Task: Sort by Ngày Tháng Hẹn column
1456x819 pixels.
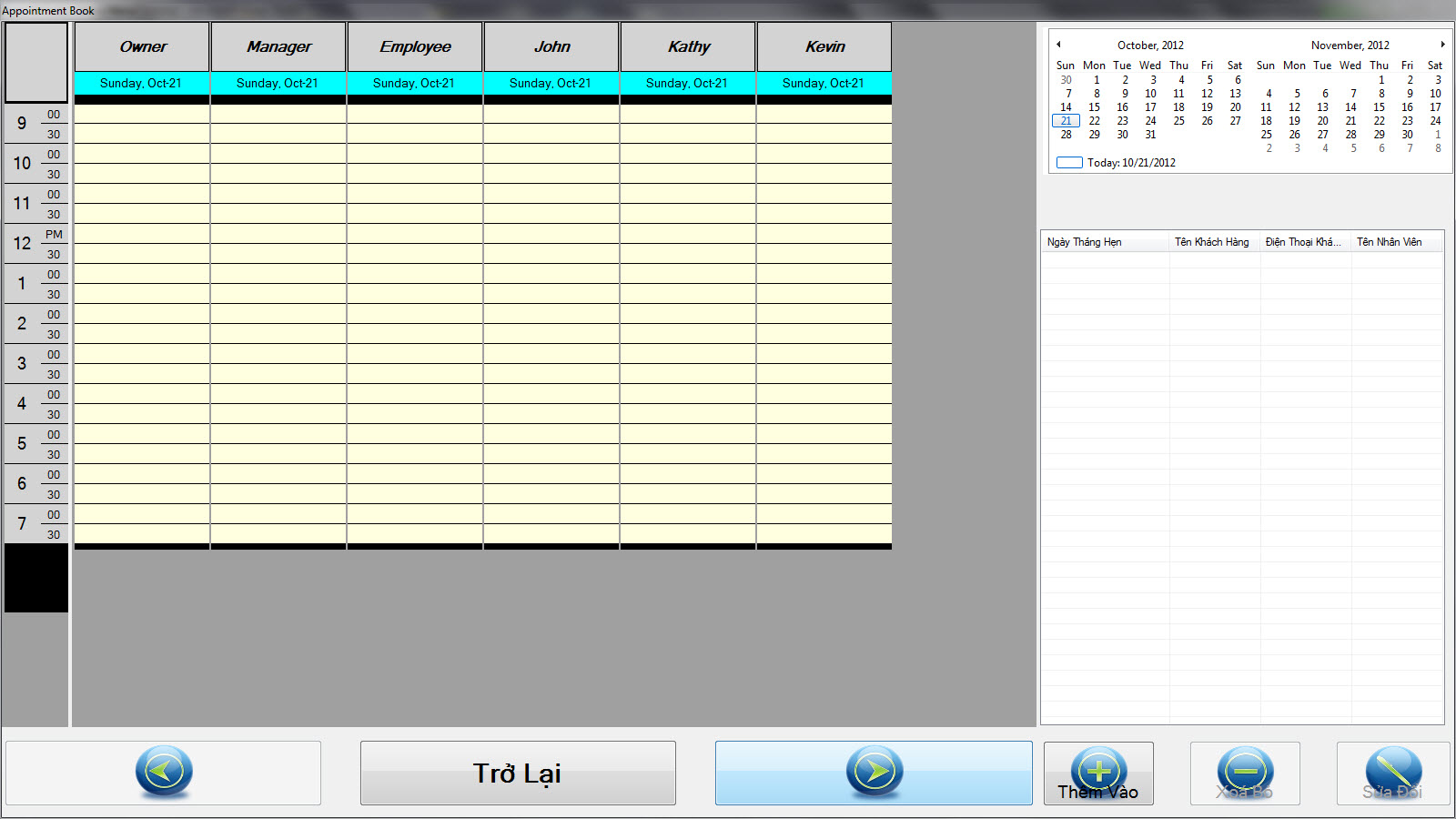Action: pos(1104,242)
